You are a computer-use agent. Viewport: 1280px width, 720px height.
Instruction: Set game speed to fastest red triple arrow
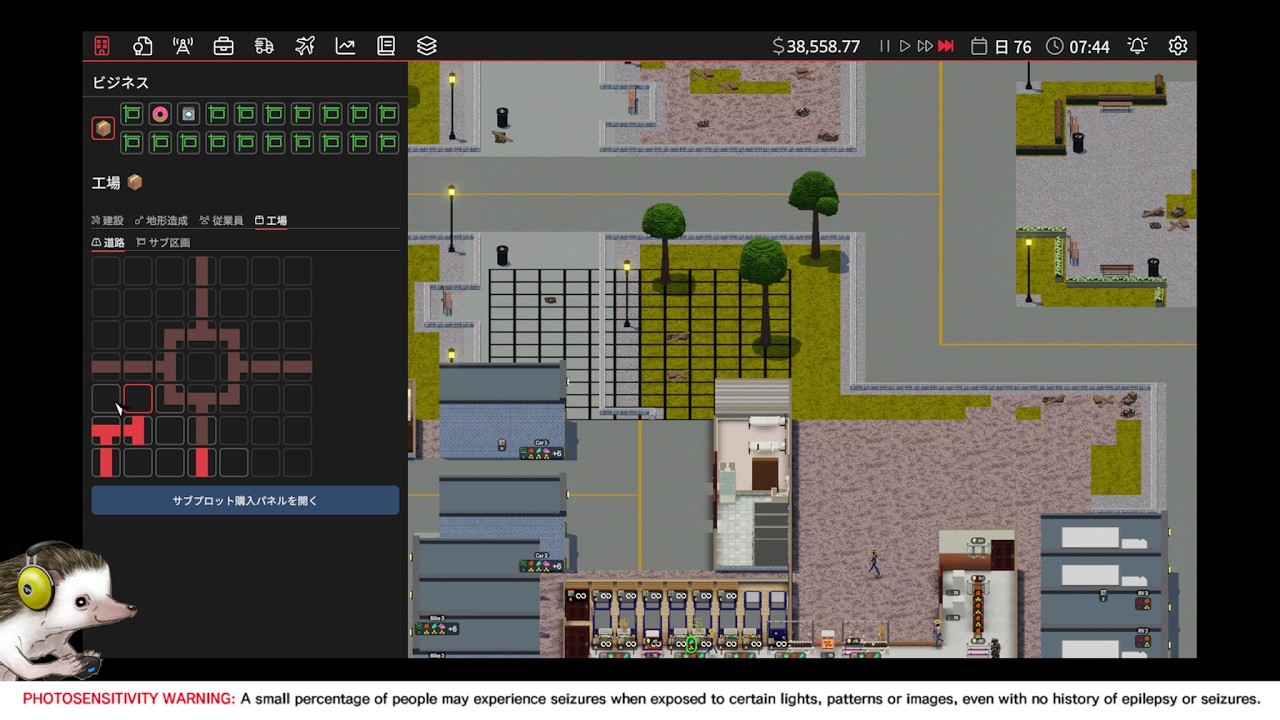(946, 46)
